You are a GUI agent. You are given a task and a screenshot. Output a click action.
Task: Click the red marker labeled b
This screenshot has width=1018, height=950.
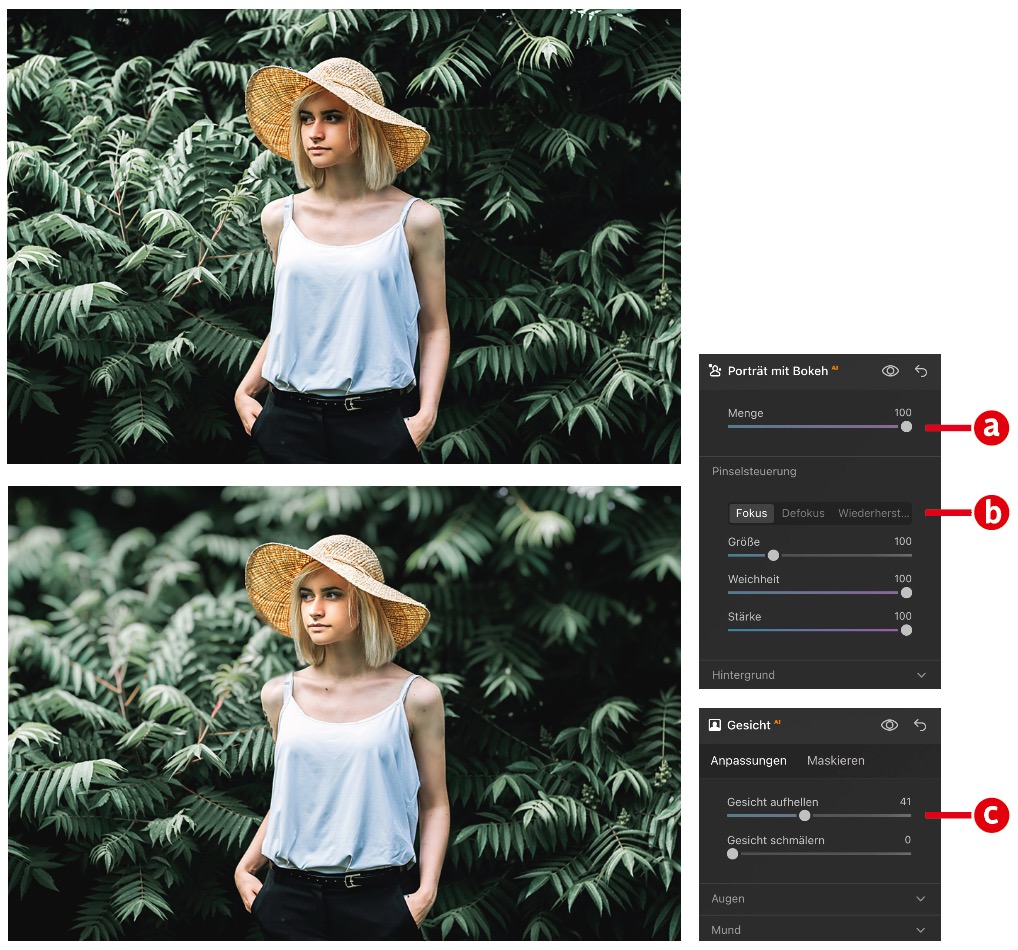coord(990,513)
